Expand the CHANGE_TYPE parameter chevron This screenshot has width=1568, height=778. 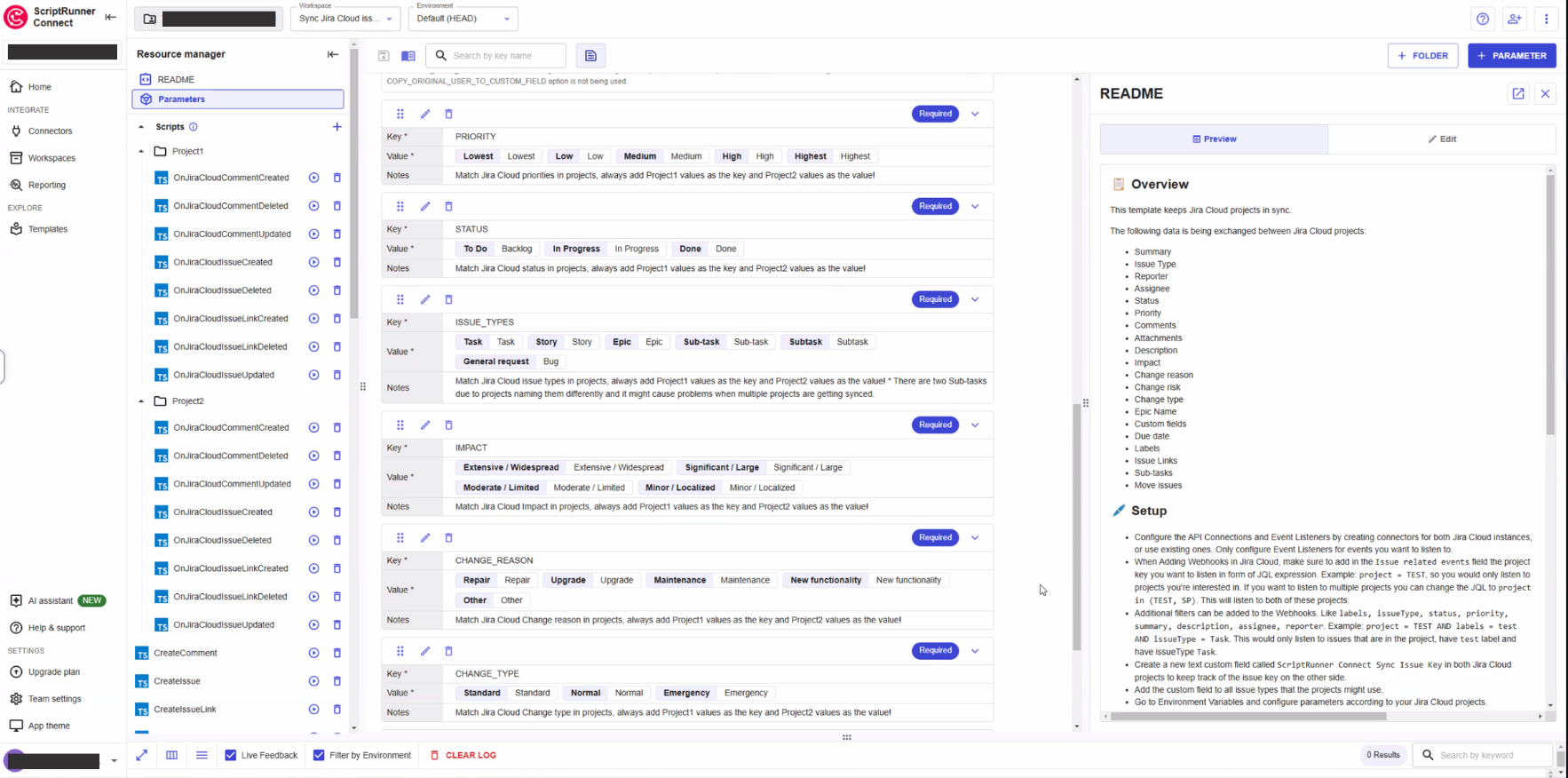tap(975, 650)
